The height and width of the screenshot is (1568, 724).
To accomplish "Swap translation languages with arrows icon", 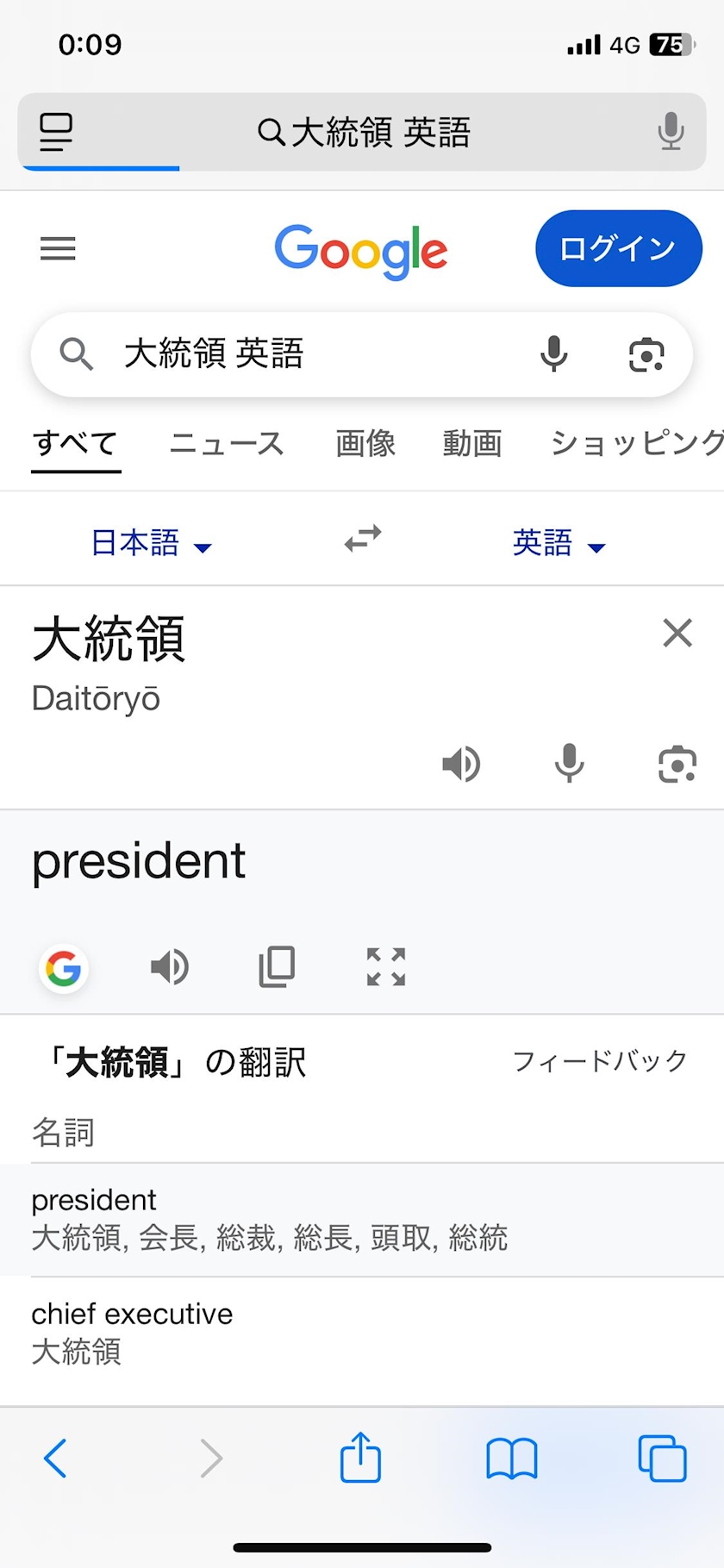I will point(363,540).
